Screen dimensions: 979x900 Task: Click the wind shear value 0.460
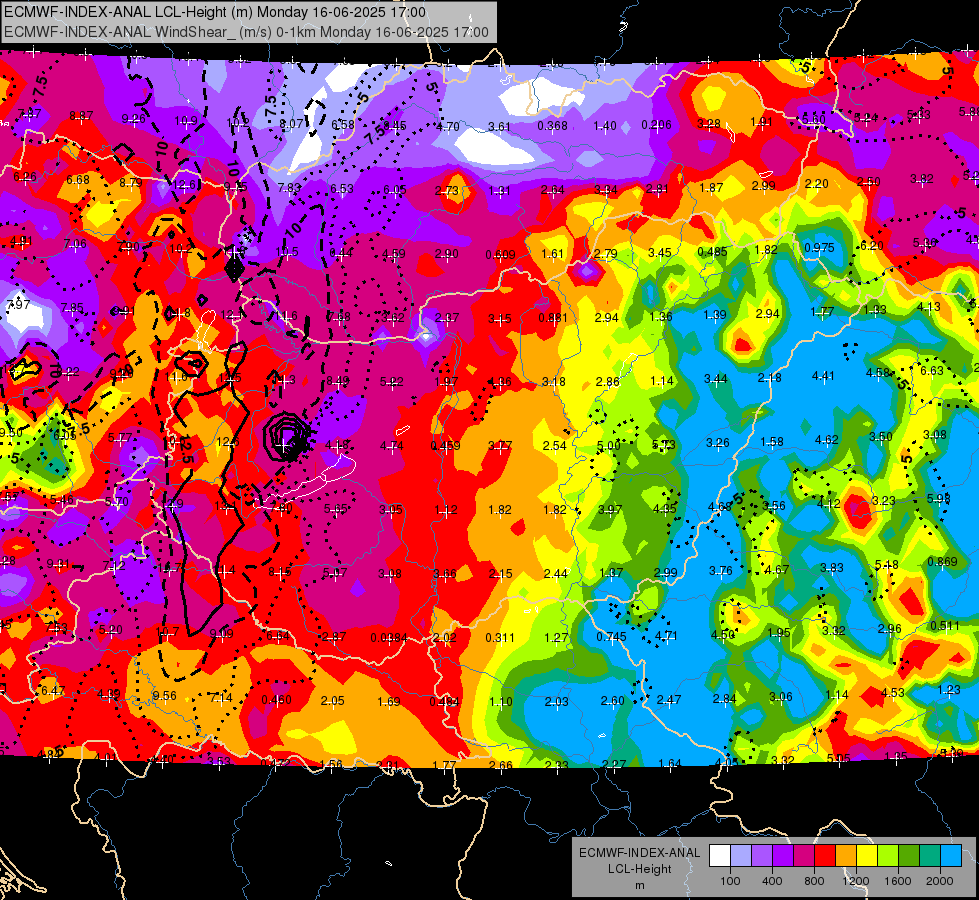(277, 700)
